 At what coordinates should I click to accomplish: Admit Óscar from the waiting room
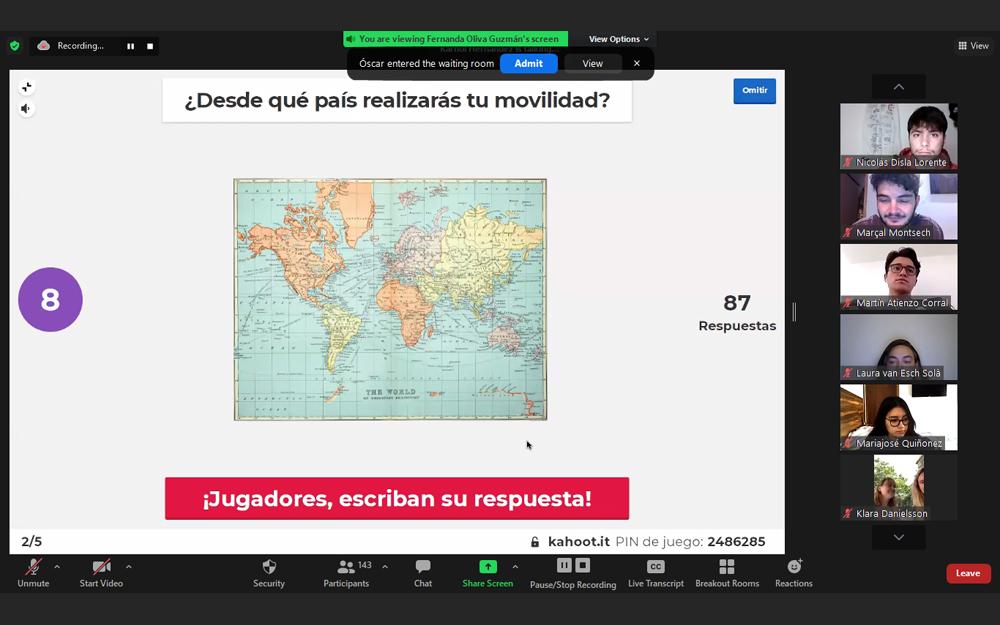point(529,63)
